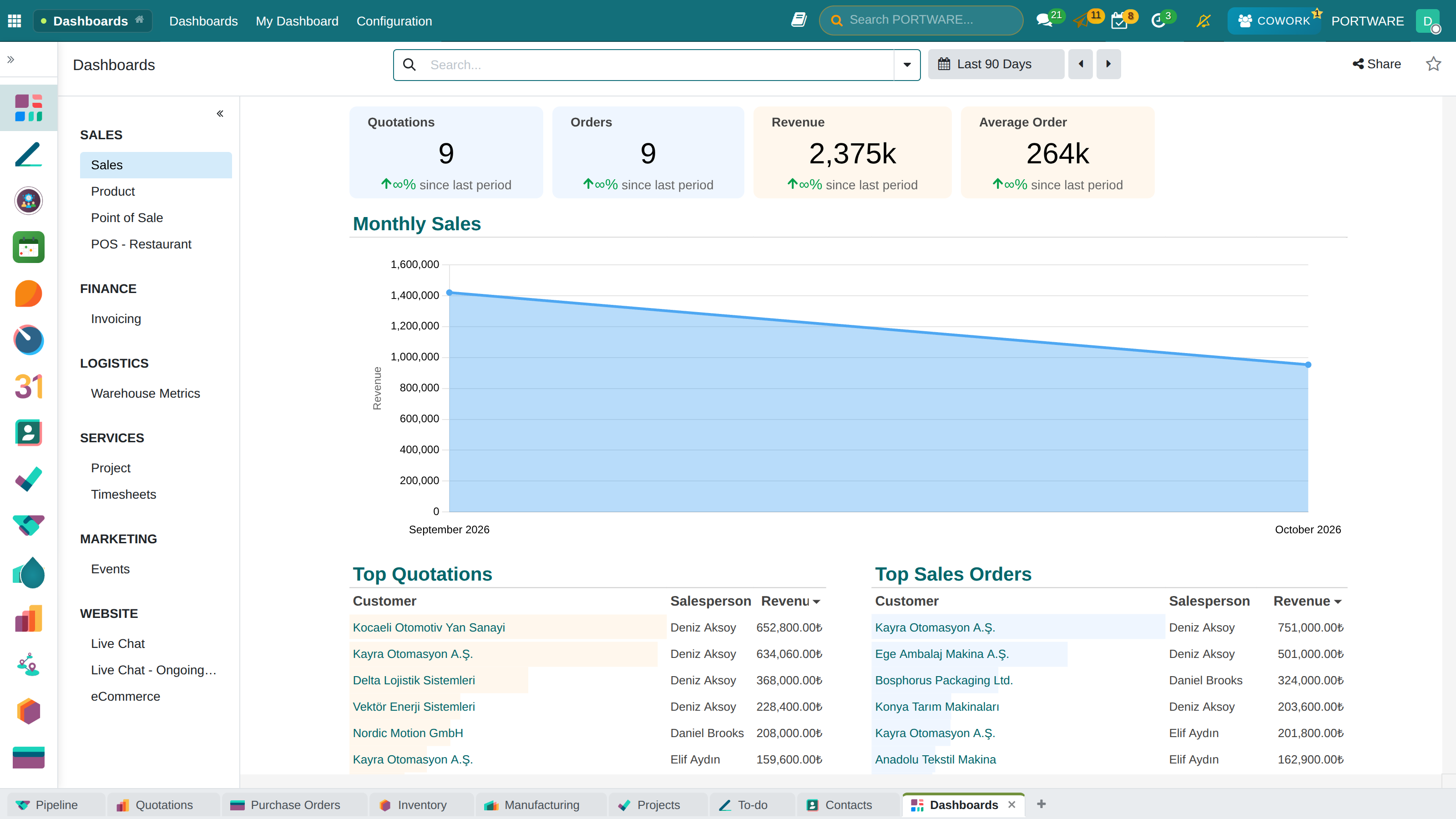Open the To-do pencil app icon in sidebar
The image size is (1456, 819).
[x=28, y=154]
